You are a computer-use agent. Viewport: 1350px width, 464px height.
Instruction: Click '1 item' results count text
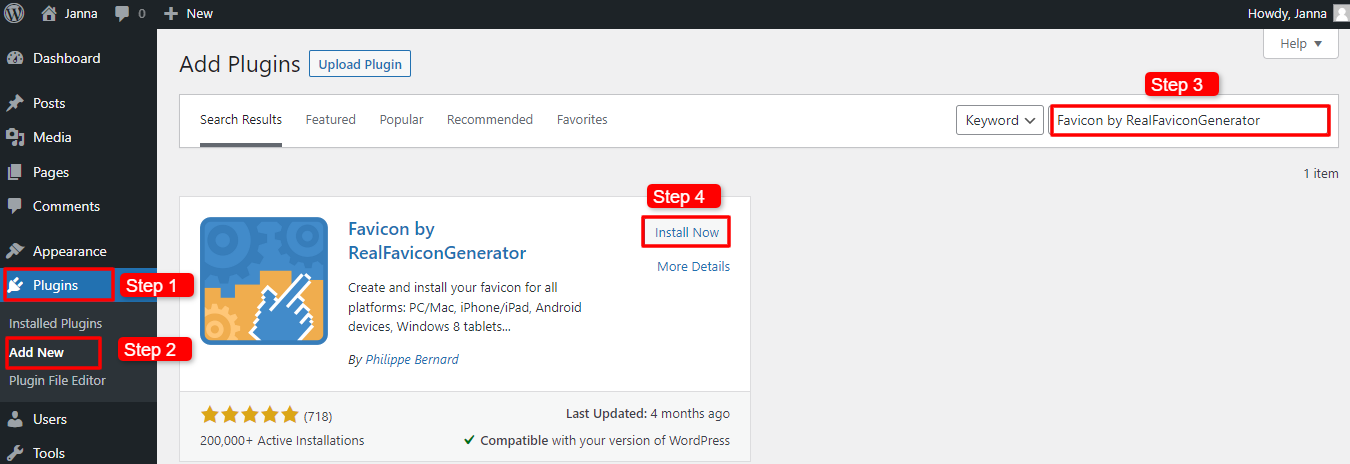coord(1321,173)
